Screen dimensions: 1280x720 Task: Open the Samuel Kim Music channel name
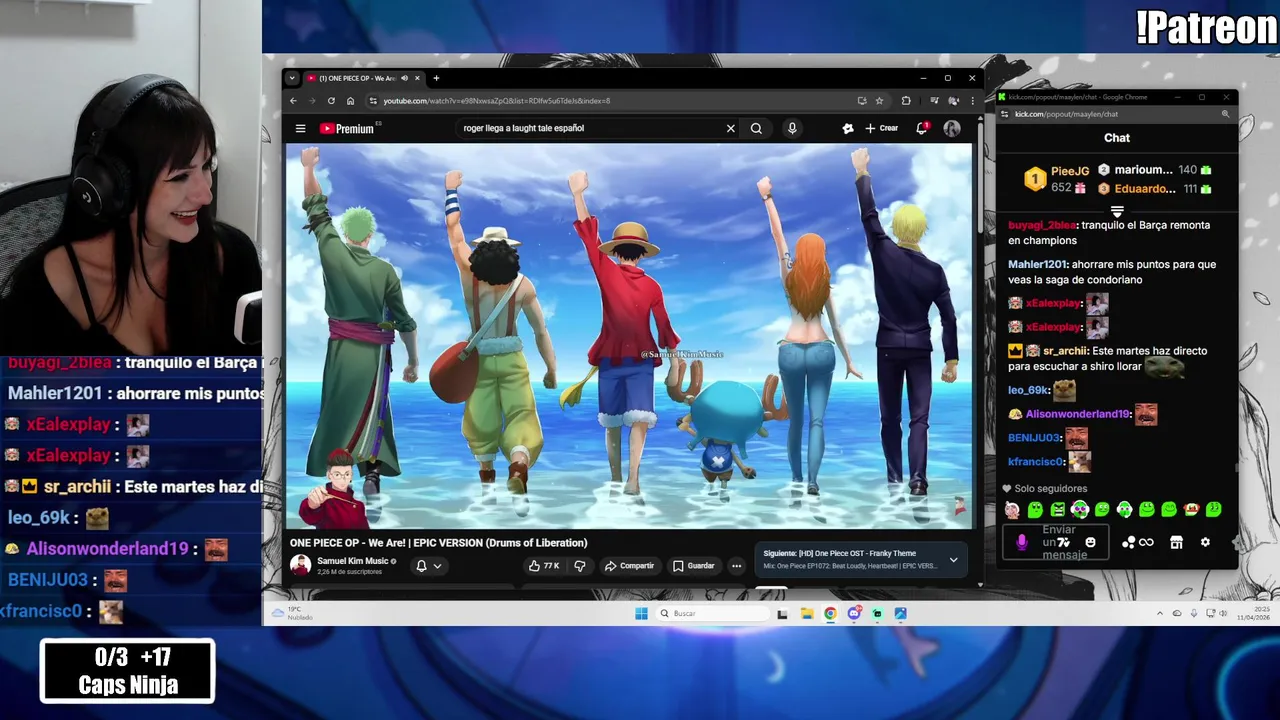coord(352,561)
